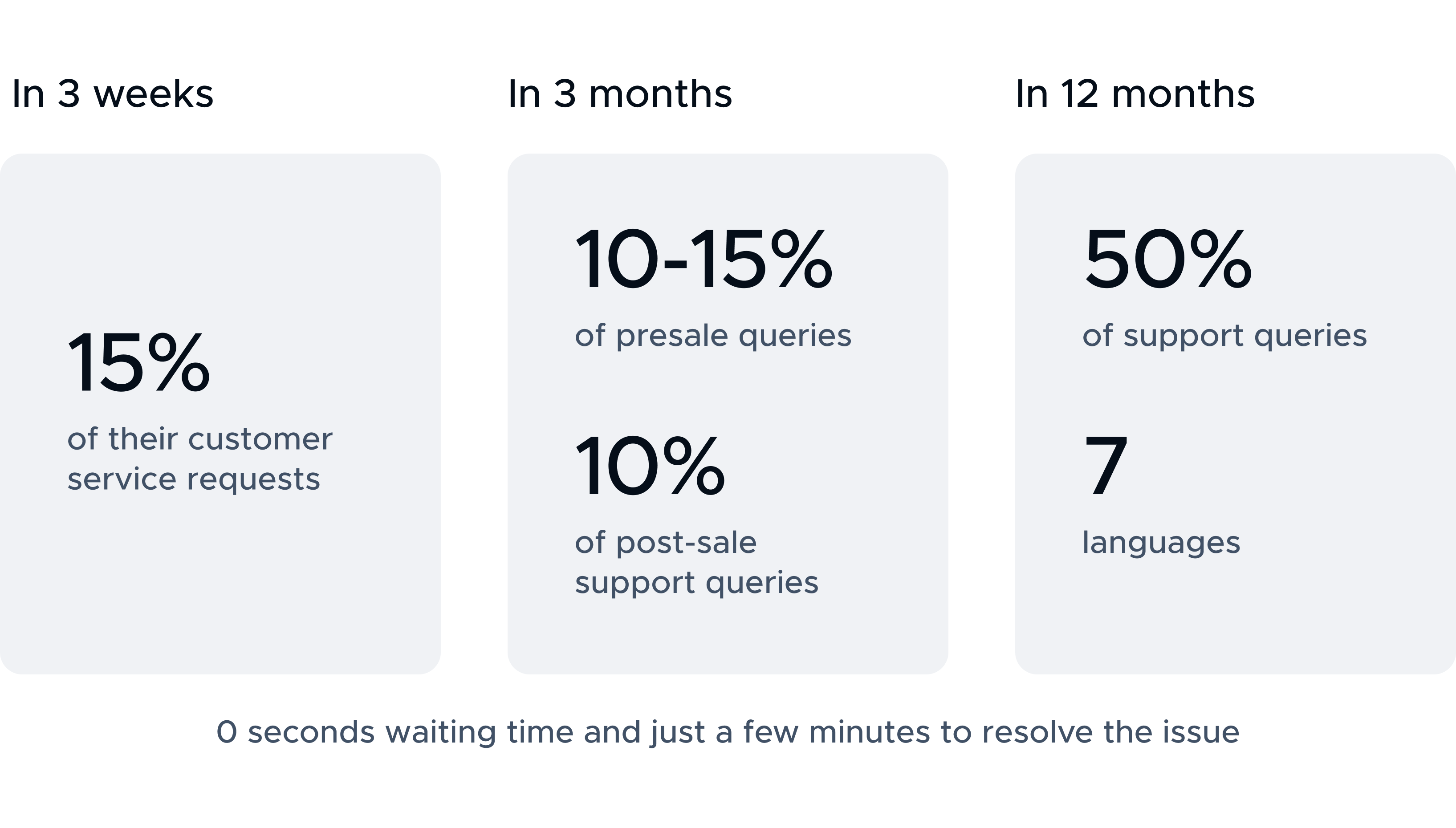This screenshot has height=828, width=1456.
Task: Click the 'In 3 weeks' heading
Action: click(x=113, y=93)
